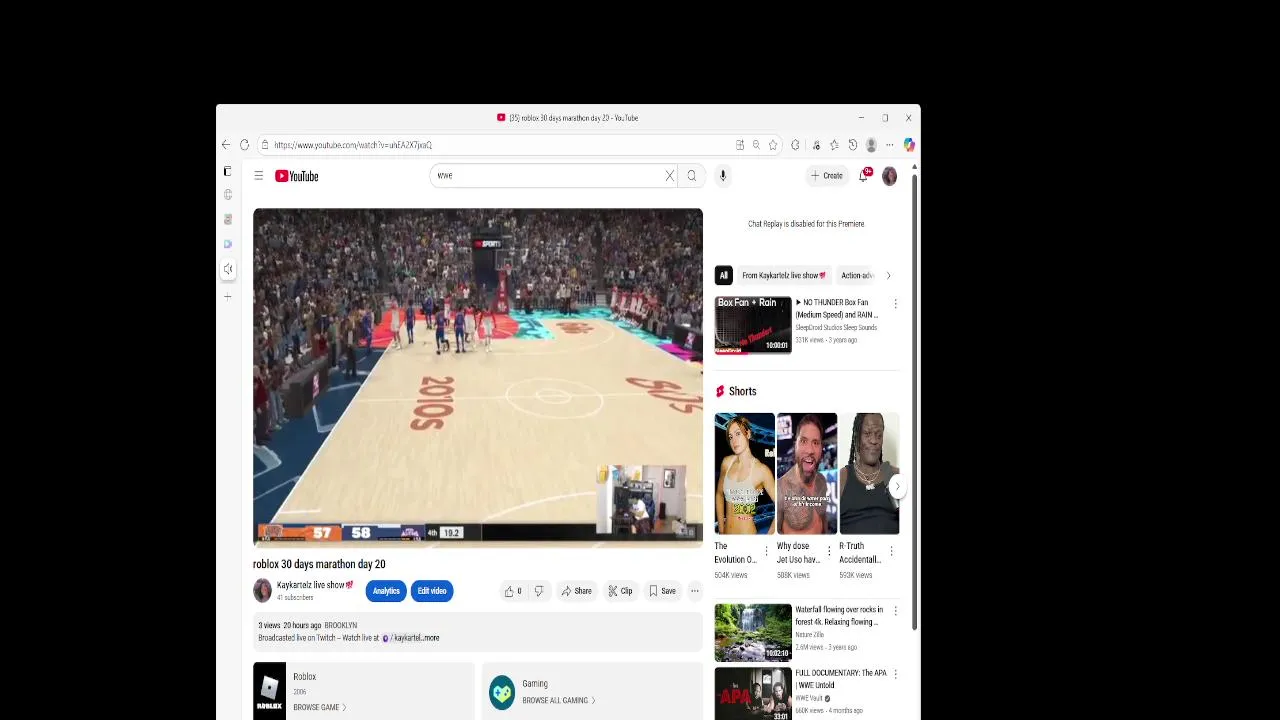Add new tab with sidebar plus
The height and width of the screenshot is (720, 1280).
[228, 296]
